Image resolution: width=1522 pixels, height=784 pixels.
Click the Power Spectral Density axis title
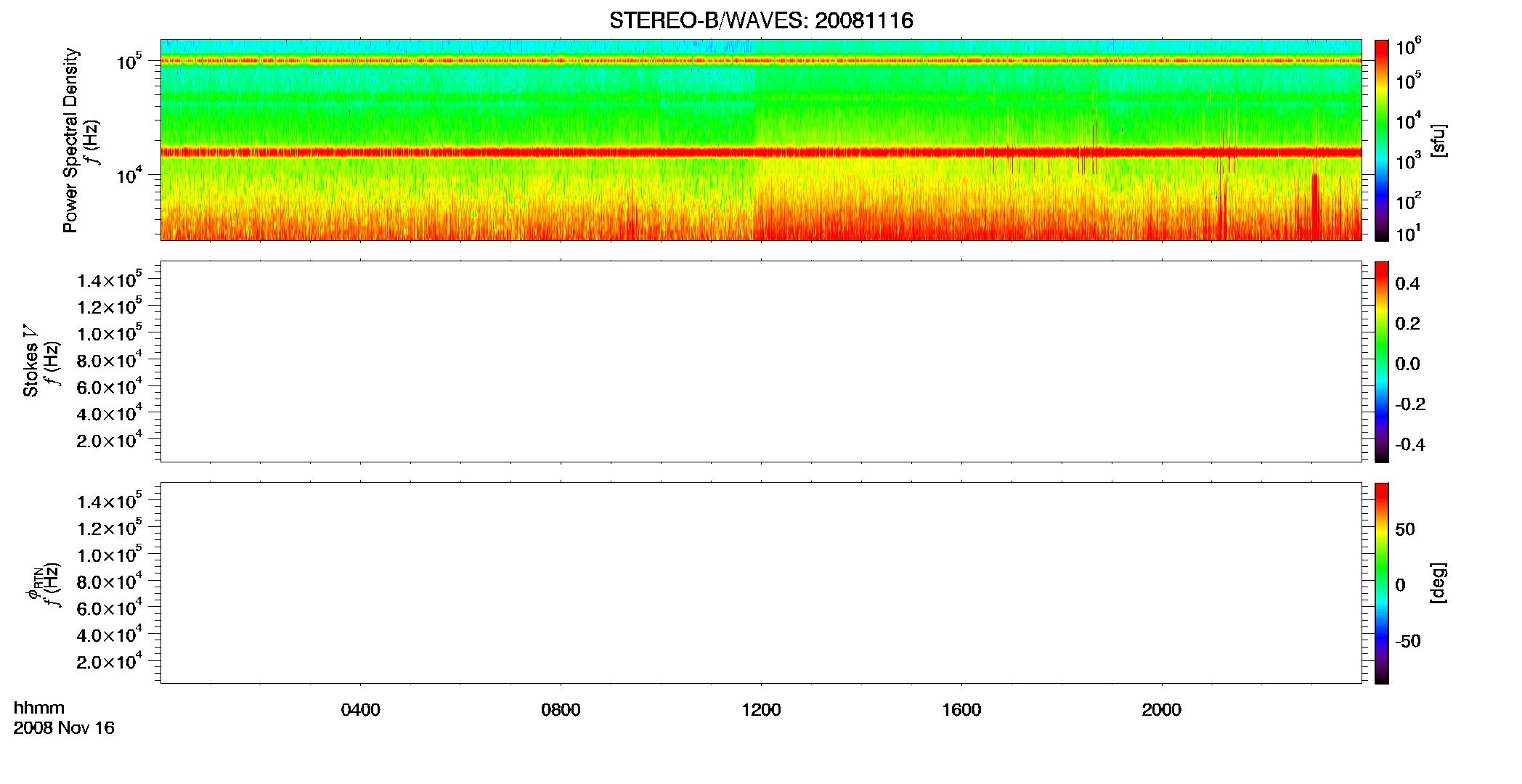(x=70, y=140)
